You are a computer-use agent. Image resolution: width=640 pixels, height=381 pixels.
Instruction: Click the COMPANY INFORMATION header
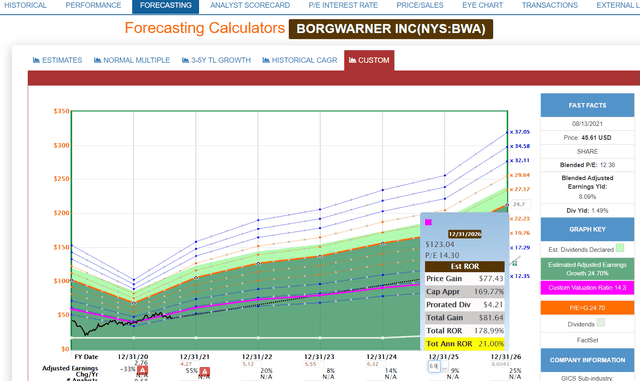point(587,360)
